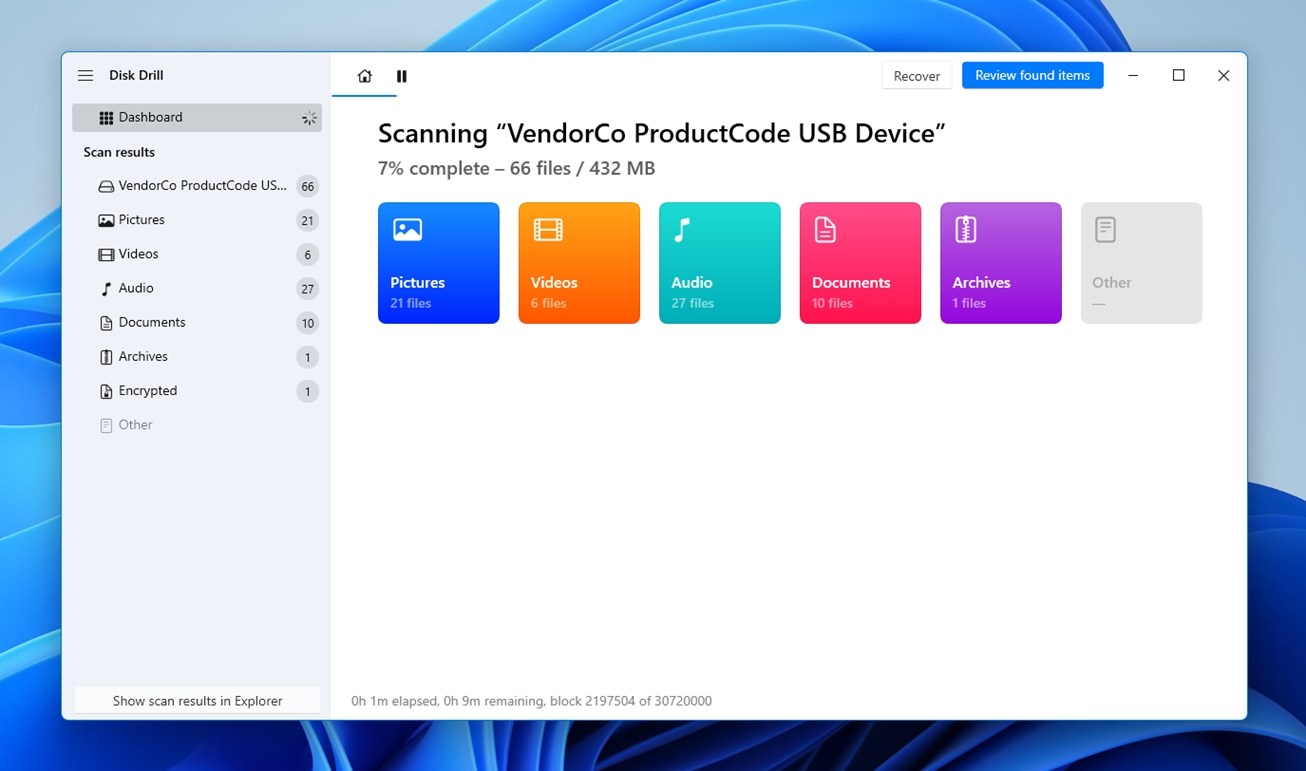Open the pink Documents category tile
Screen dimensions: 1306x771
point(860,263)
